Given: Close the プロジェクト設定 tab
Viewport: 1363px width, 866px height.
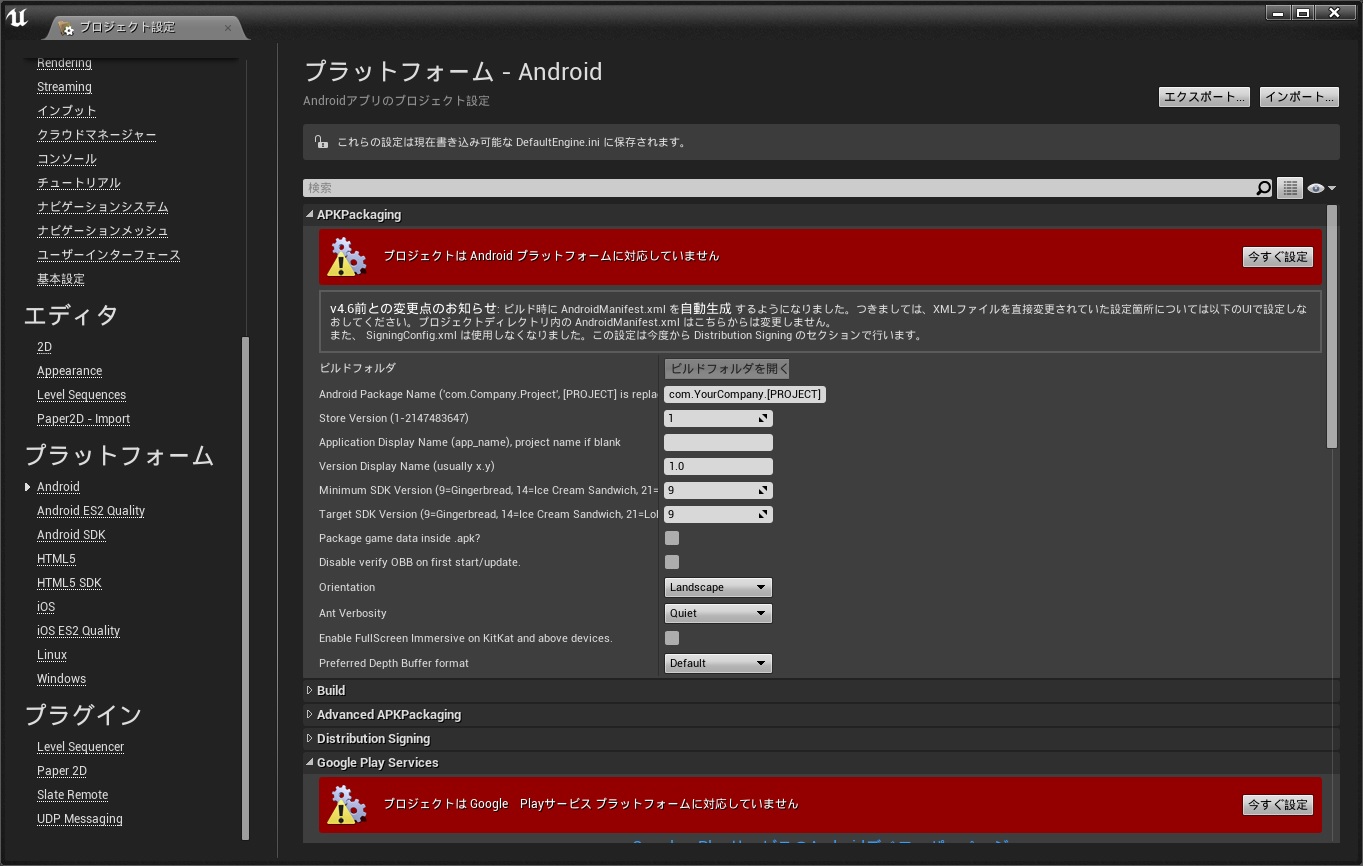Looking at the screenshot, I should coord(228,28).
